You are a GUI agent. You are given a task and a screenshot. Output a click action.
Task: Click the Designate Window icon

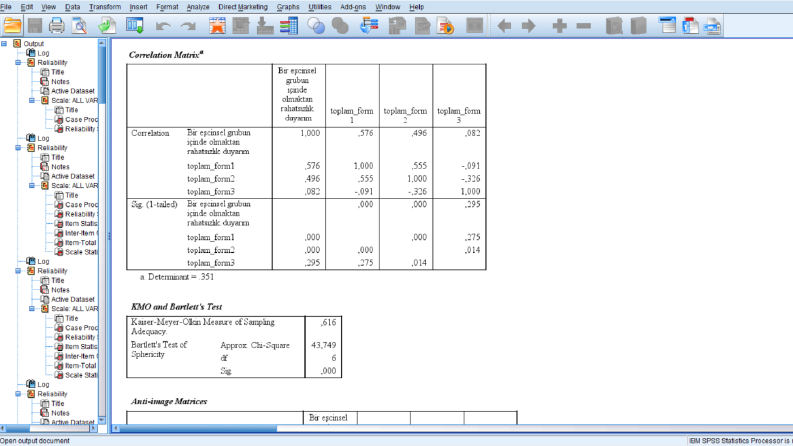coord(474,26)
